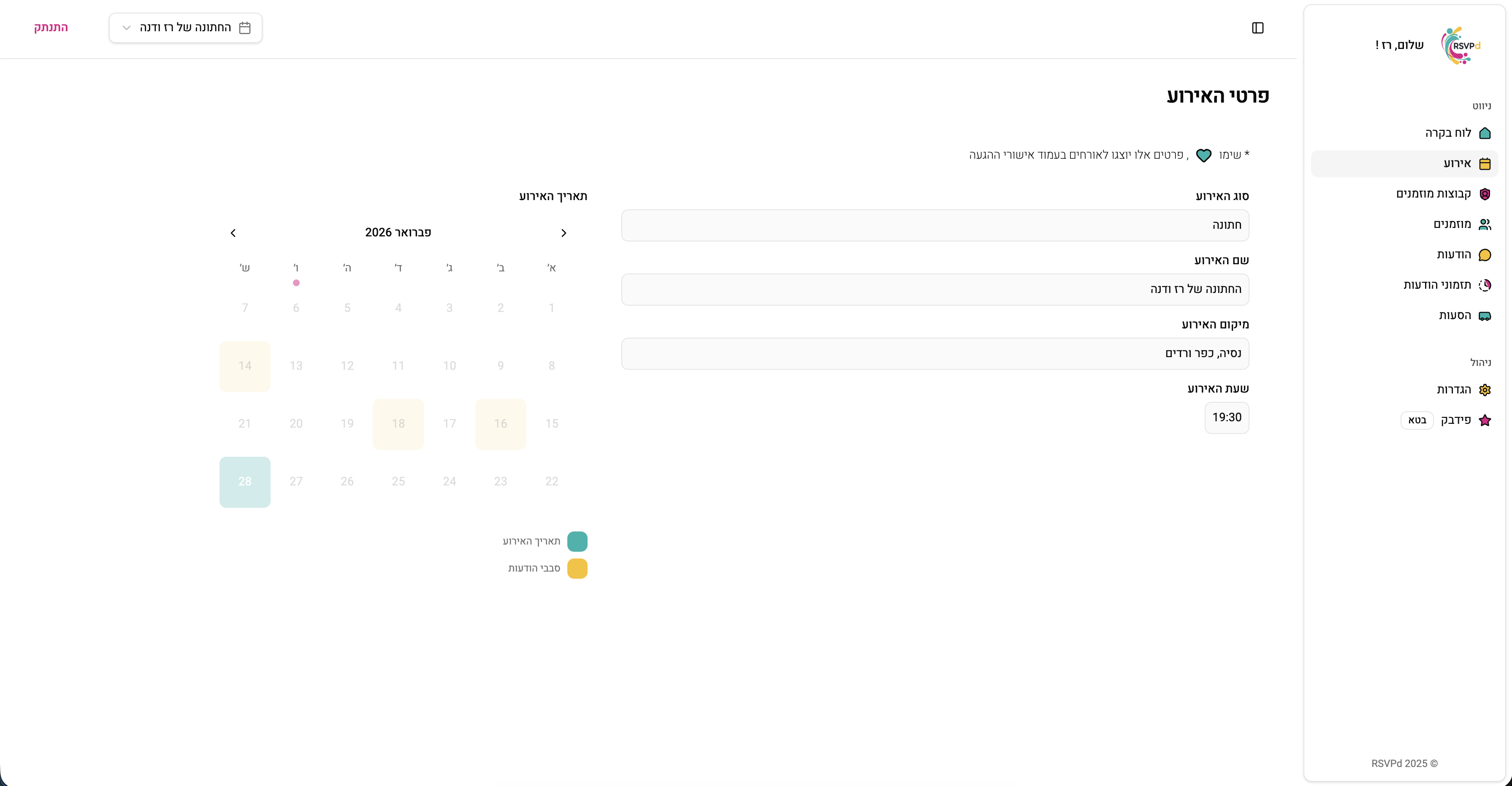Toggle sidebar with the panel icon
The height and width of the screenshot is (786, 1512).
click(1257, 27)
